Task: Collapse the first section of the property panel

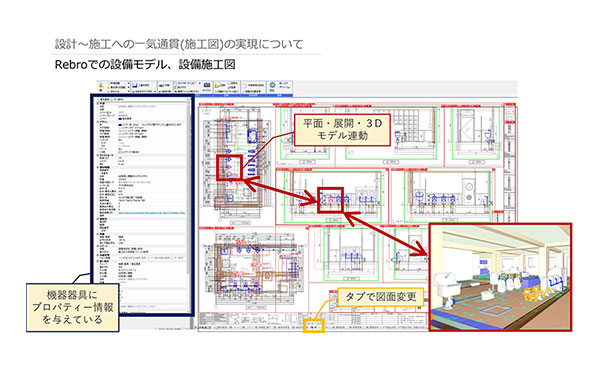Action: coord(98,103)
